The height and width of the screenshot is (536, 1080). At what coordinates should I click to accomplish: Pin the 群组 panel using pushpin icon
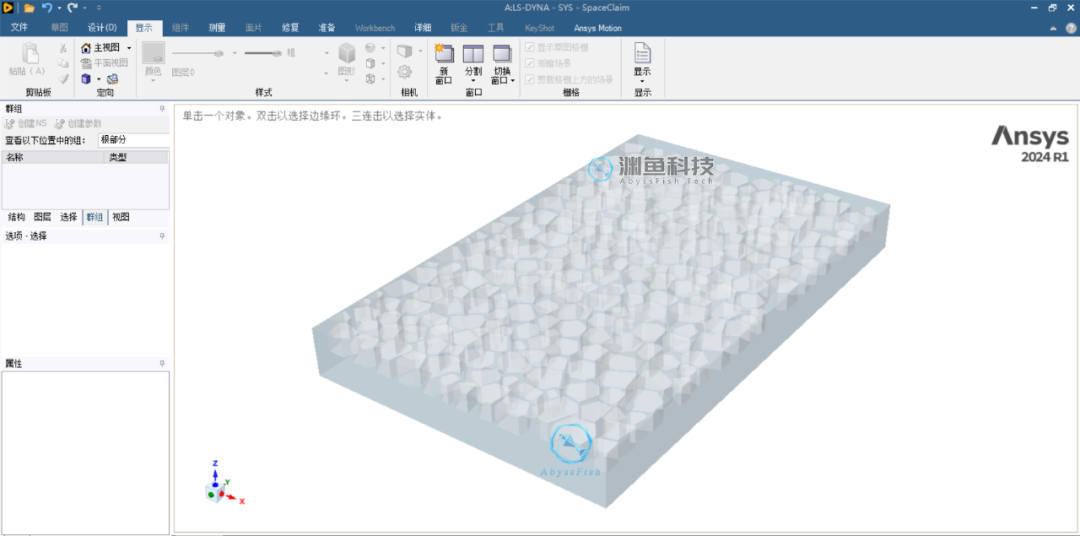(162, 109)
